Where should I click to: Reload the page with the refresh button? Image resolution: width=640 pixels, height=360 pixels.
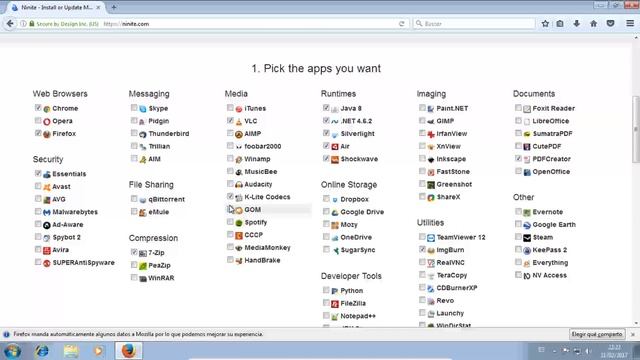click(x=402, y=24)
